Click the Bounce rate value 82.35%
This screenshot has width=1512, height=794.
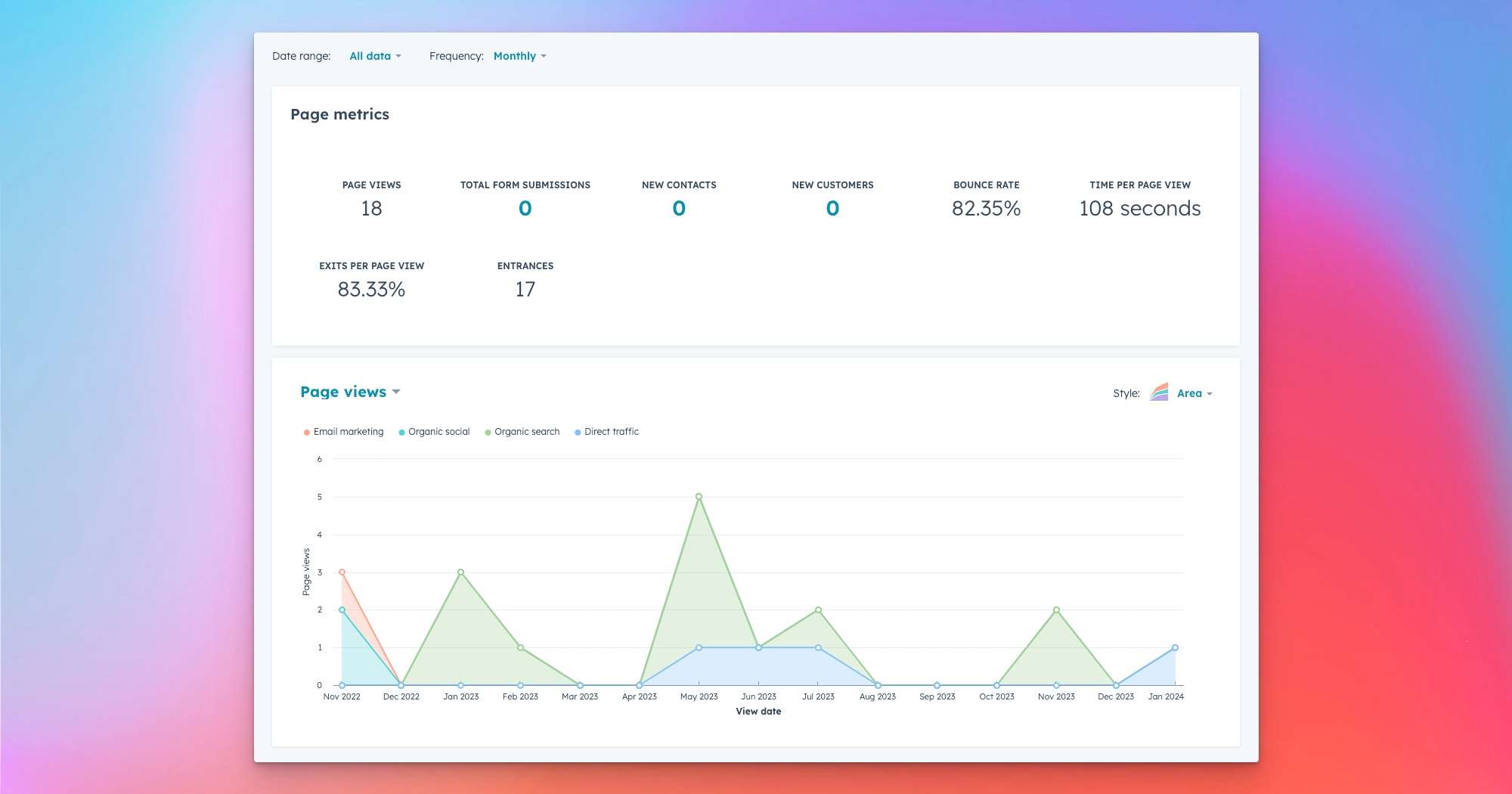click(x=986, y=209)
